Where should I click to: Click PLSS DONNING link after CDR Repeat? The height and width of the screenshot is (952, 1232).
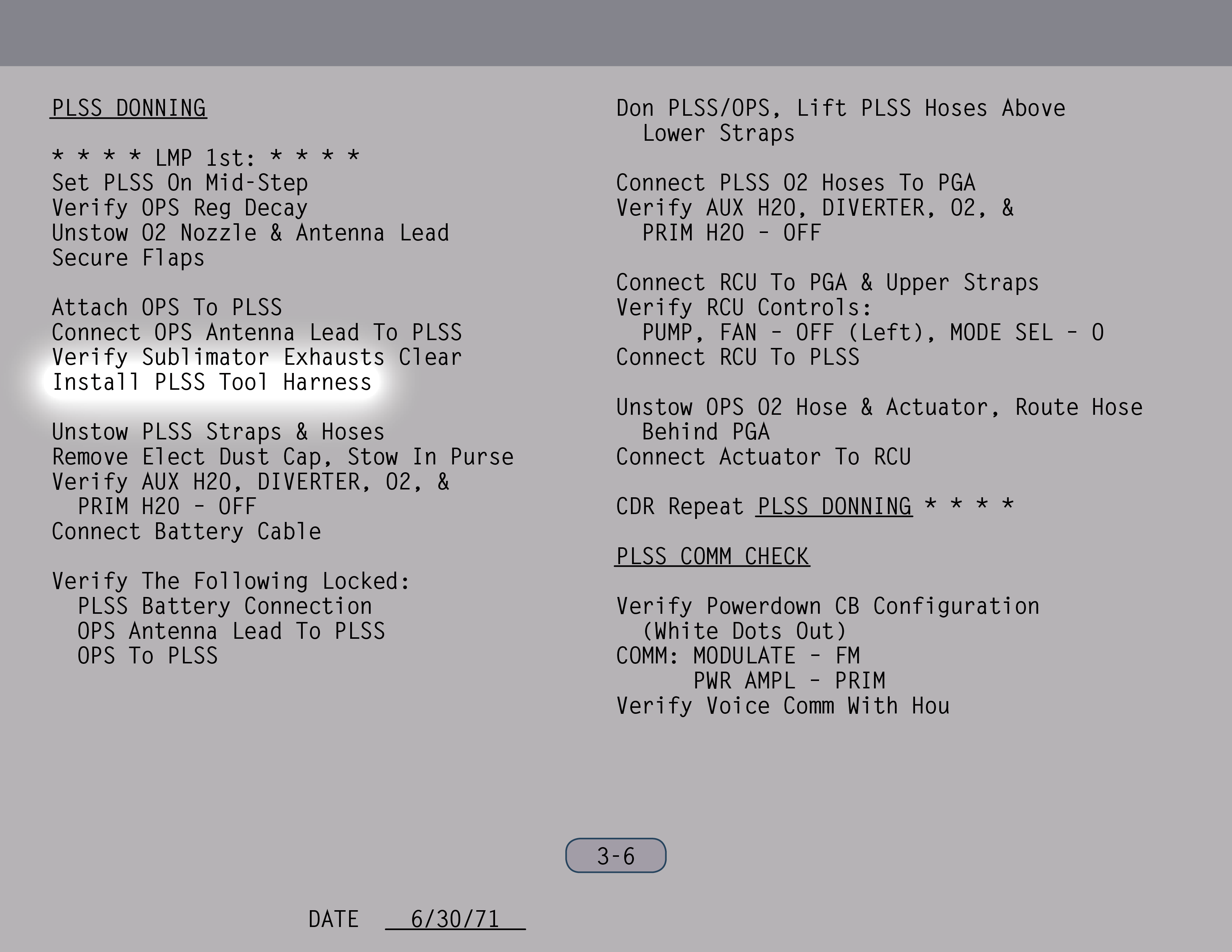click(x=834, y=507)
